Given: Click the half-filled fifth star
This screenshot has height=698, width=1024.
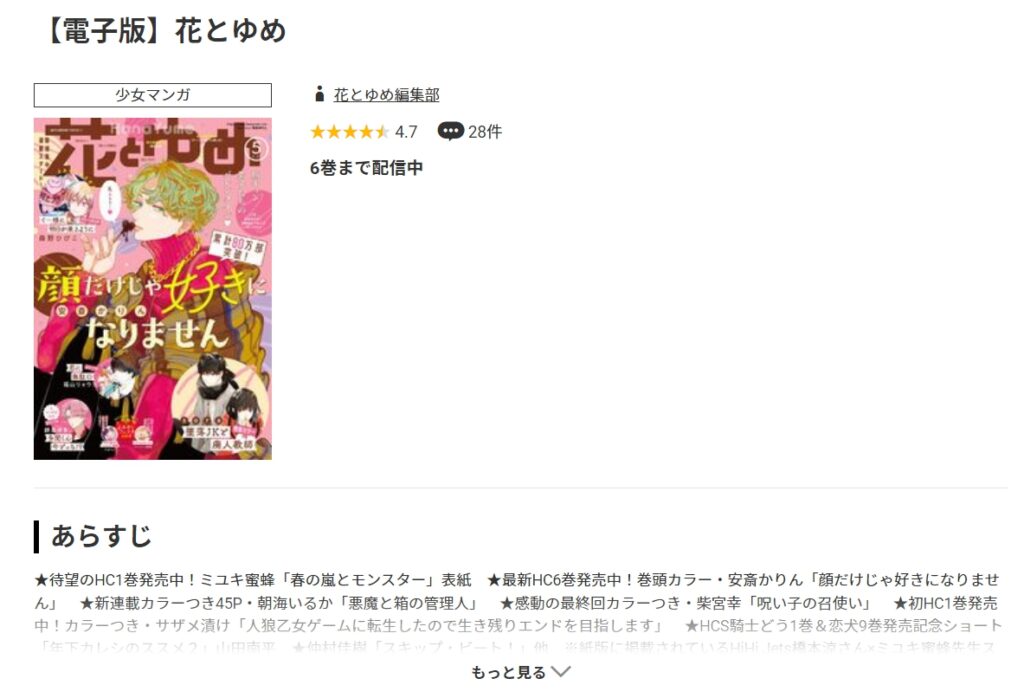Looking at the screenshot, I should [x=381, y=132].
